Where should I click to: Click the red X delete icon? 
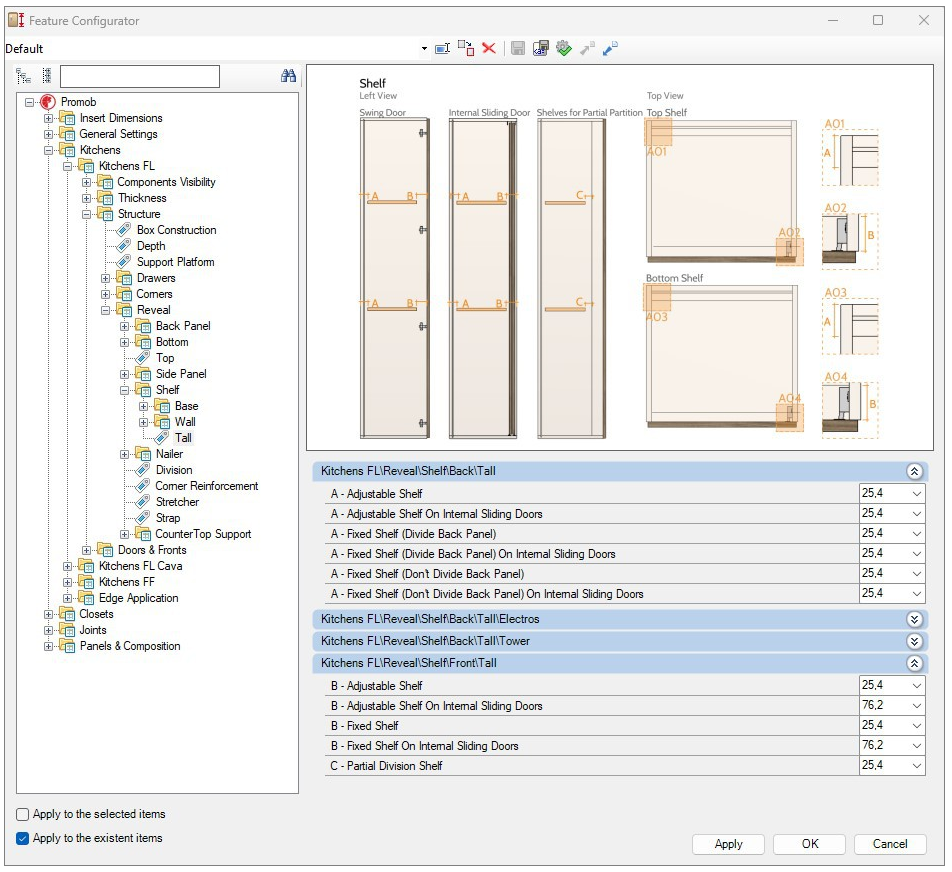tap(489, 48)
